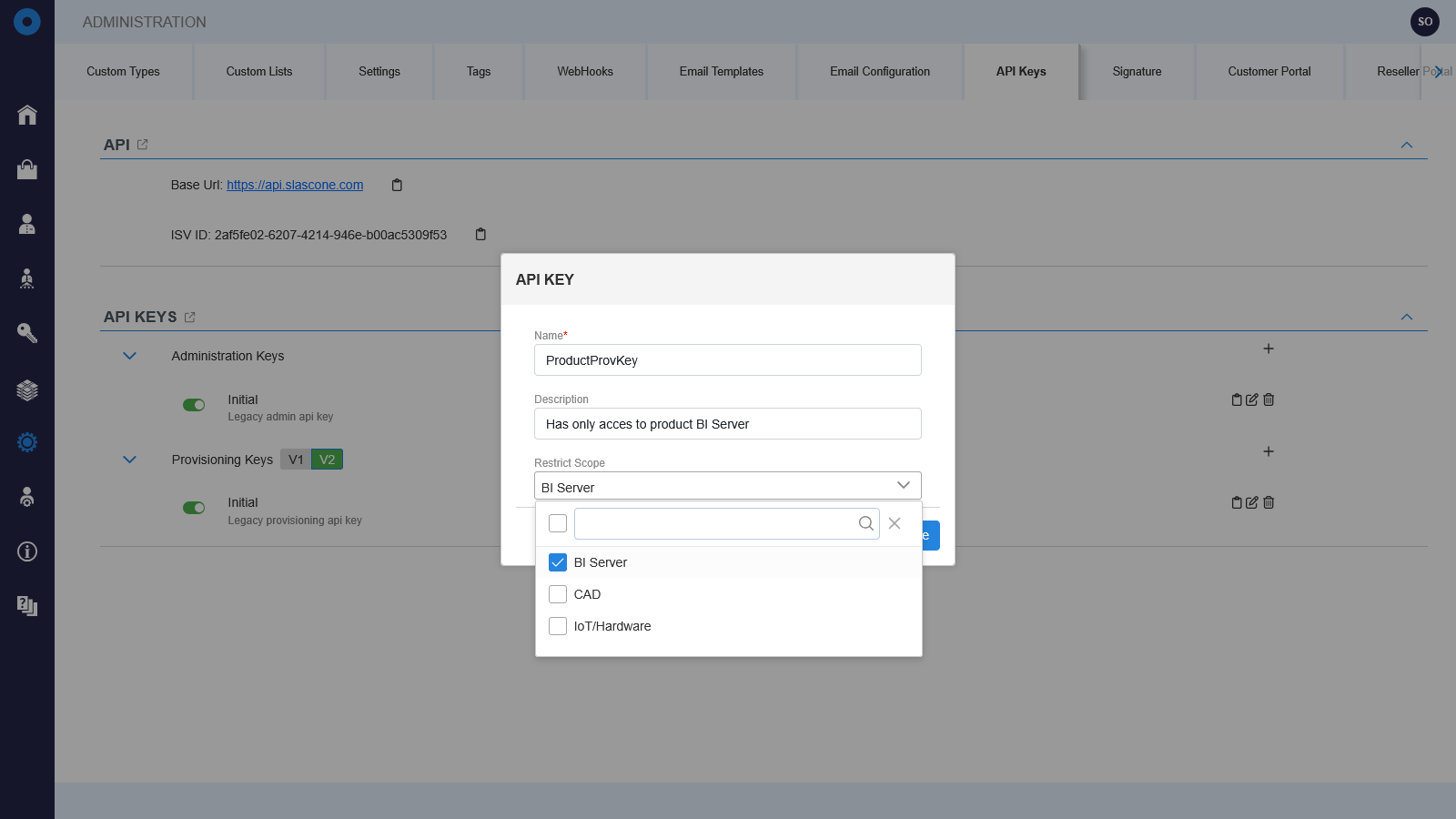Check the IoT/Hardware option
1456x819 pixels.
tap(558, 626)
